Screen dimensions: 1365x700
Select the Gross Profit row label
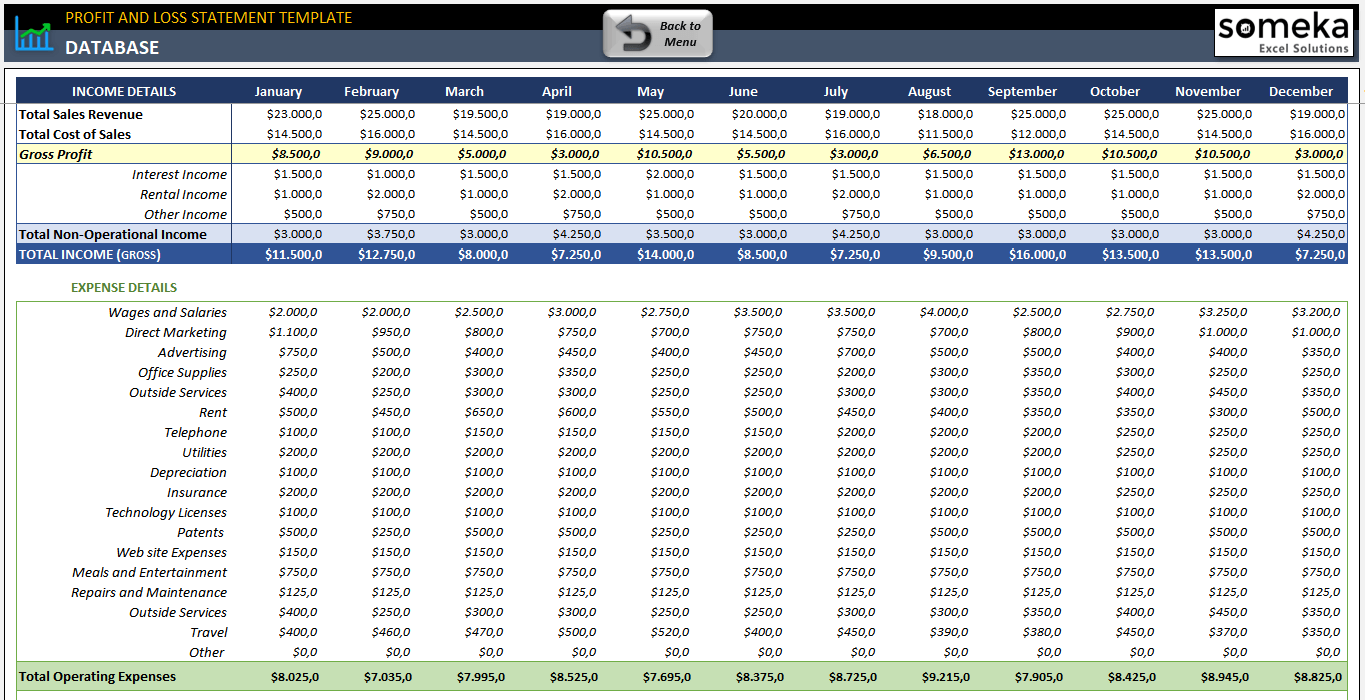point(56,154)
